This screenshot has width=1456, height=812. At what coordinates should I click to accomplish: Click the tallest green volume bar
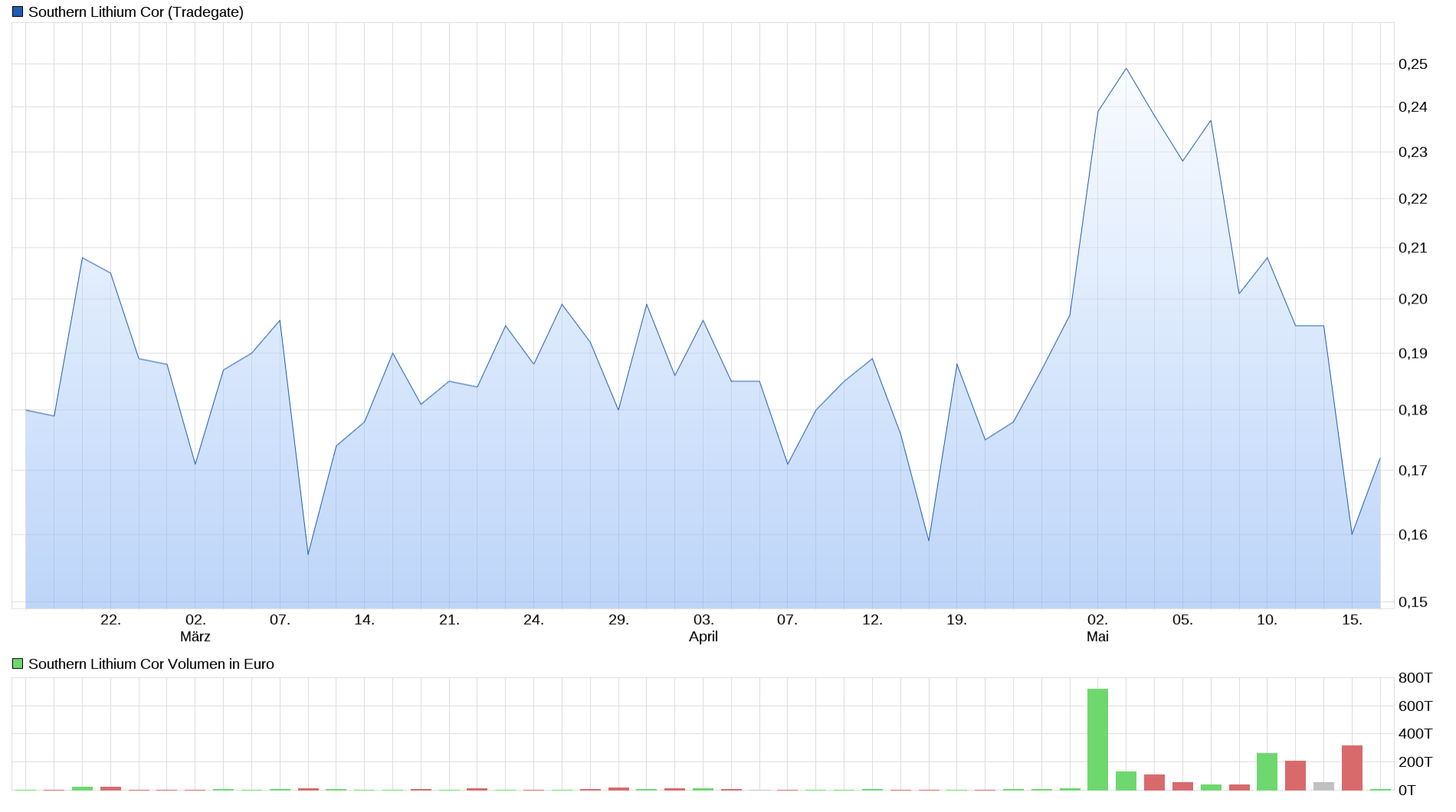1097,738
